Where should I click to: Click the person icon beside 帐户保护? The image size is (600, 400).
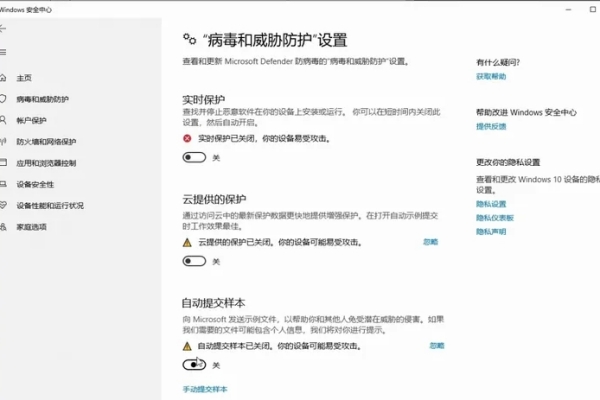tap(3, 120)
